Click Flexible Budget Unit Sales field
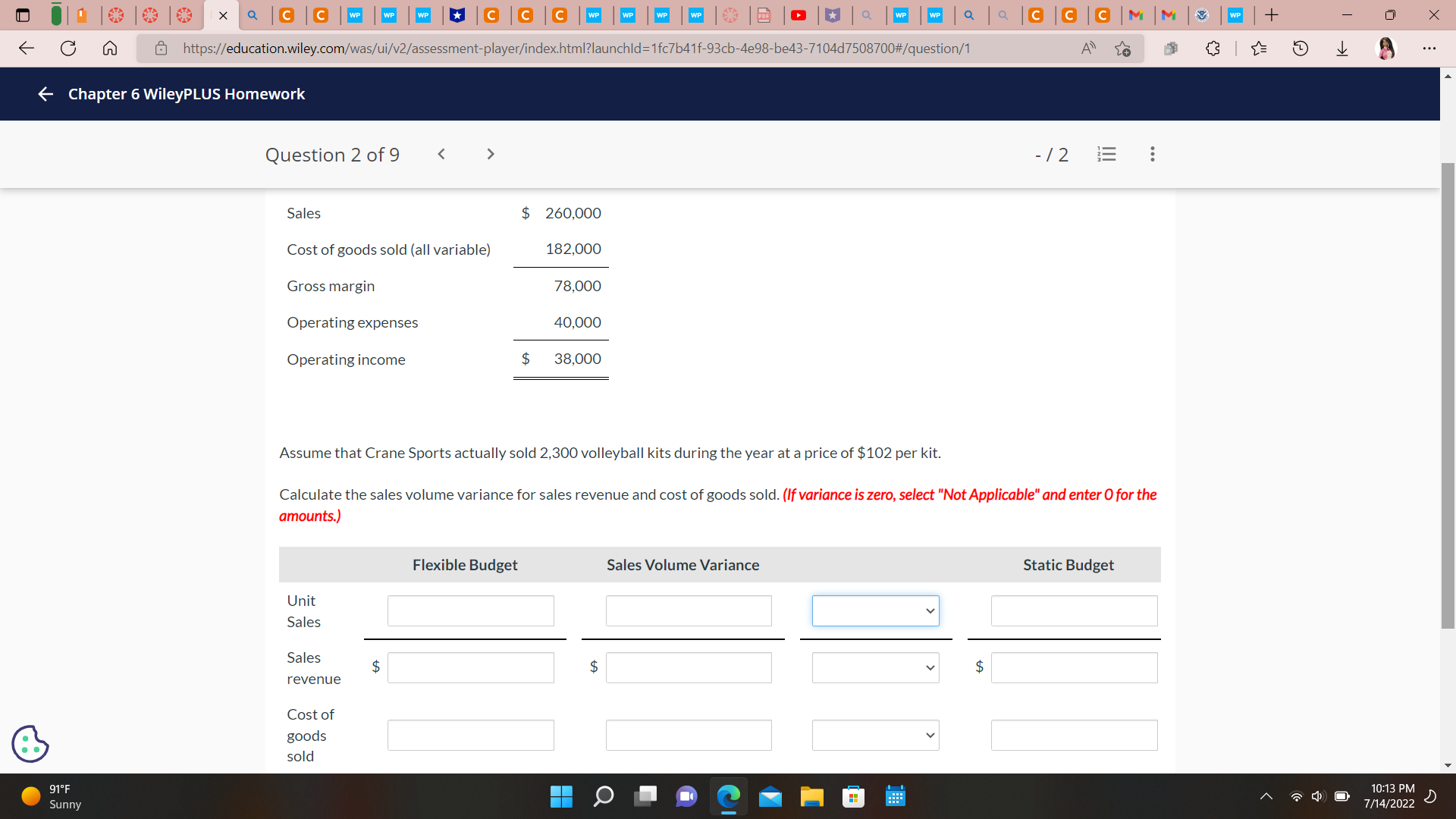 (470, 611)
